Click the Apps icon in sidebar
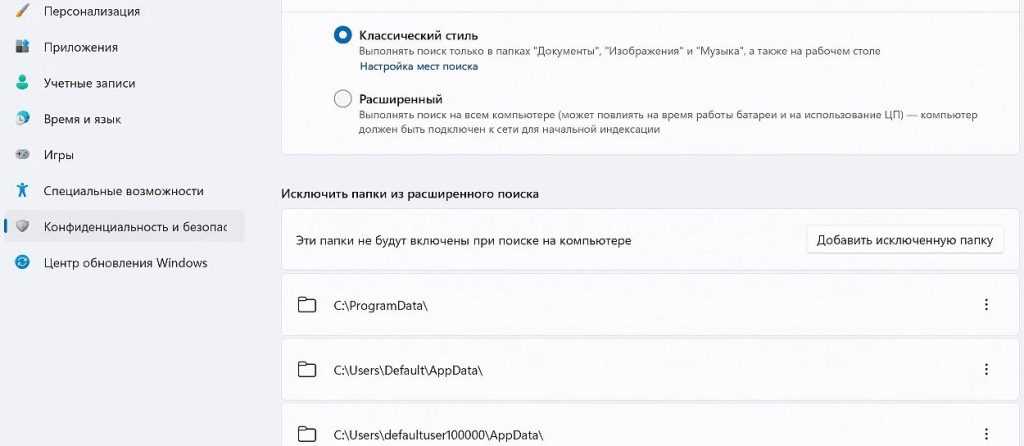 22,47
